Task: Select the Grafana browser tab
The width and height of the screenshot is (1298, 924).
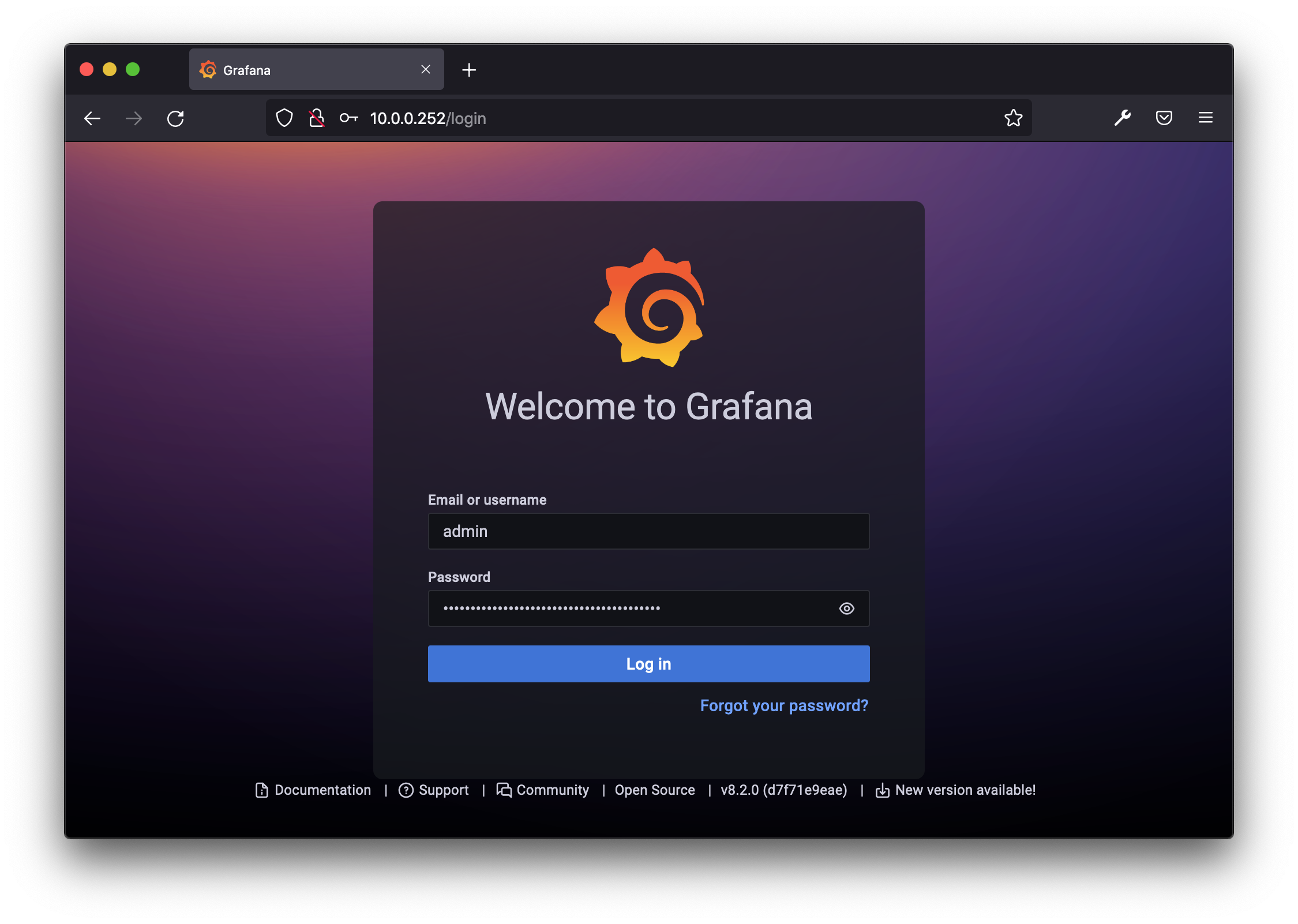Action: pyautogui.click(x=316, y=69)
